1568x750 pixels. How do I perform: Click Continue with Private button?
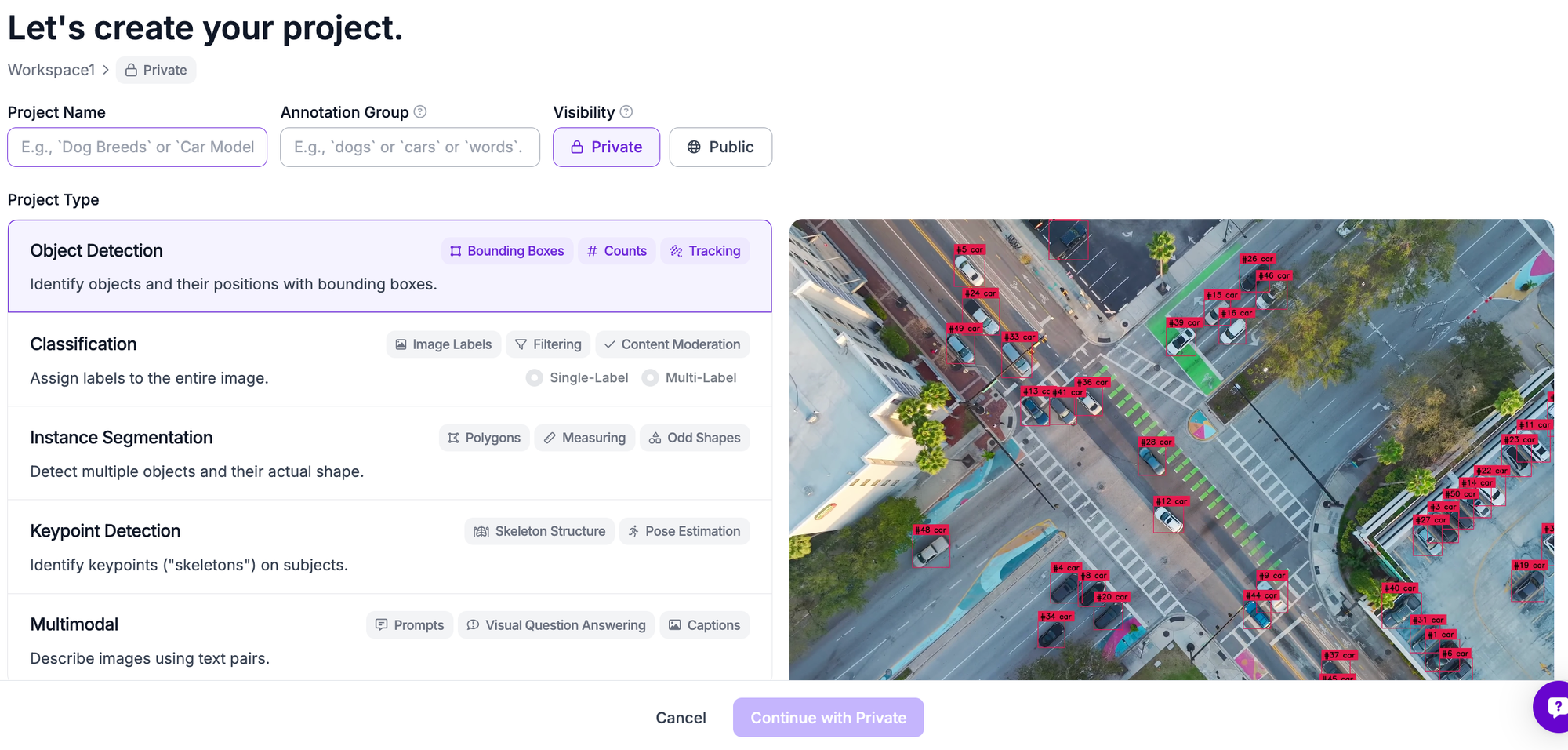click(x=828, y=718)
